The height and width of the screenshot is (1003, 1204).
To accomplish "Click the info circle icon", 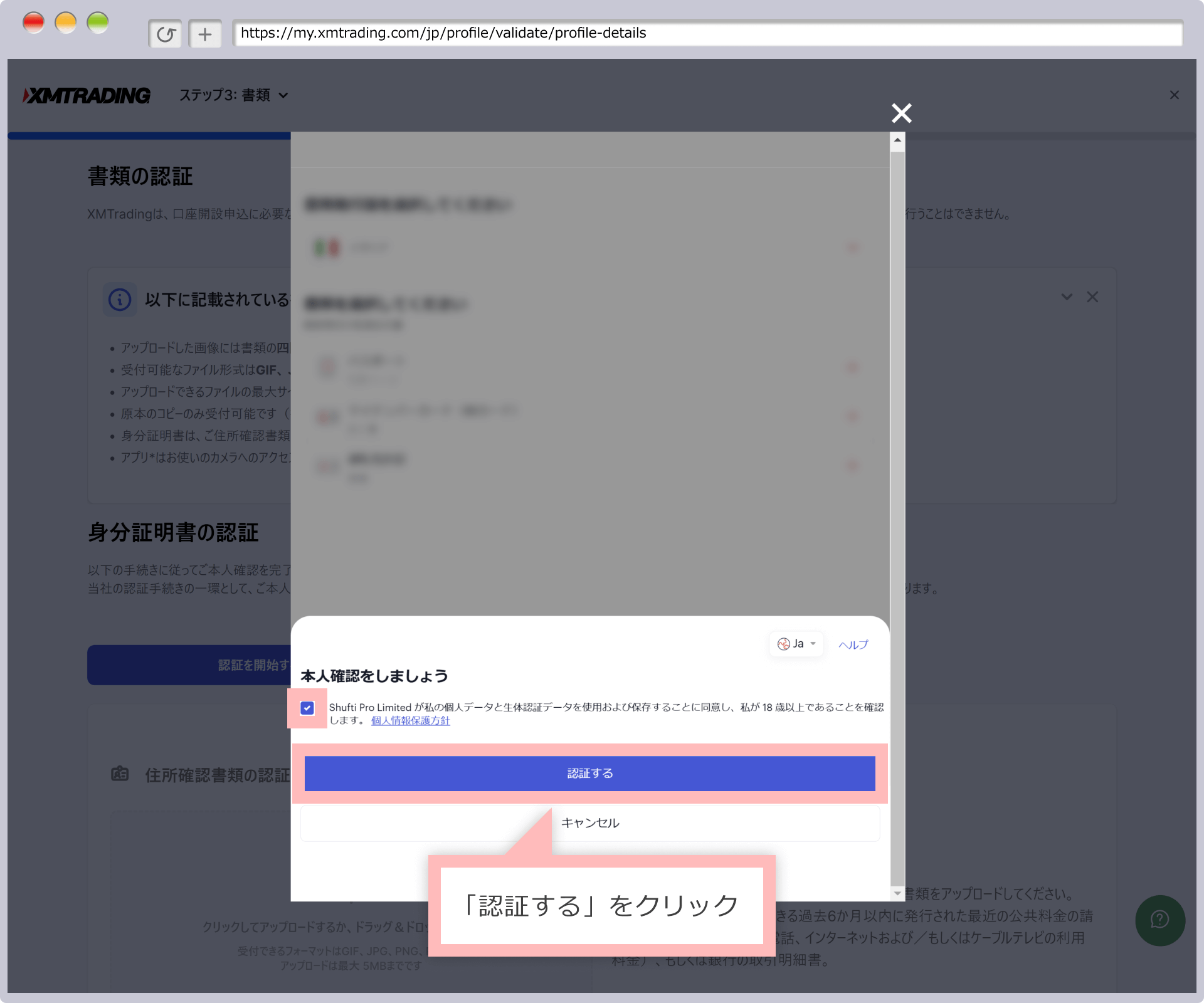I will tap(120, 300).
